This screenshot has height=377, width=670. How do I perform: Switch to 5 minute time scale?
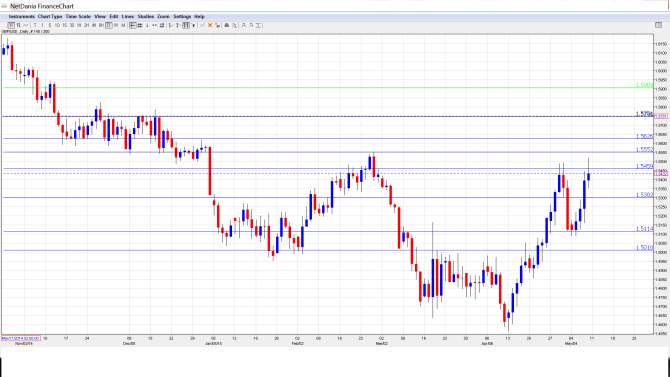pyautogui.click(x=50, y=26)
